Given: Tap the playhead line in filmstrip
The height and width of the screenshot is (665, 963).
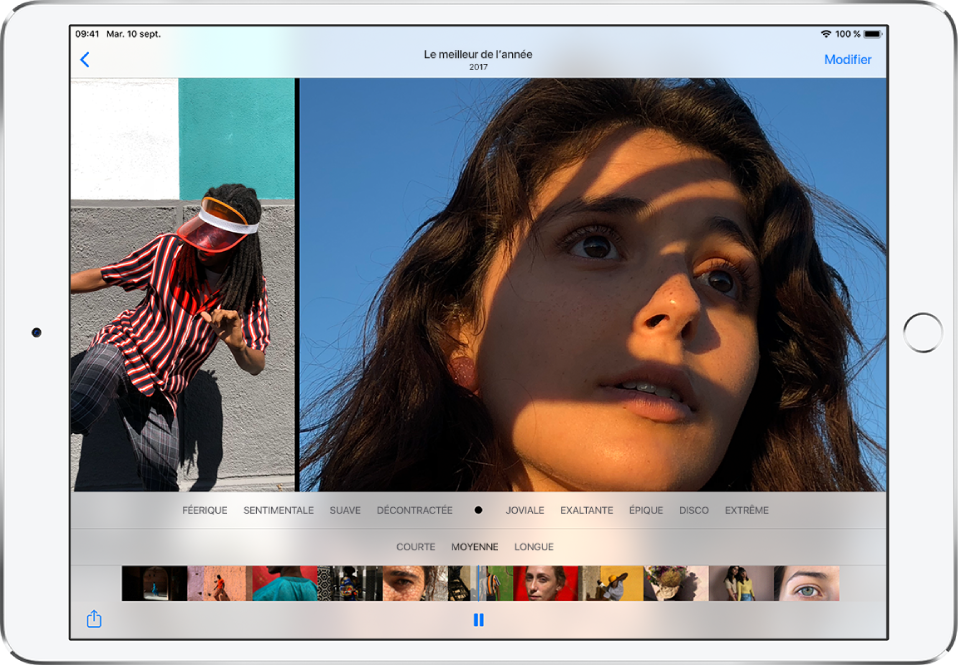Looking at the screenshot, I should (478, 583).
